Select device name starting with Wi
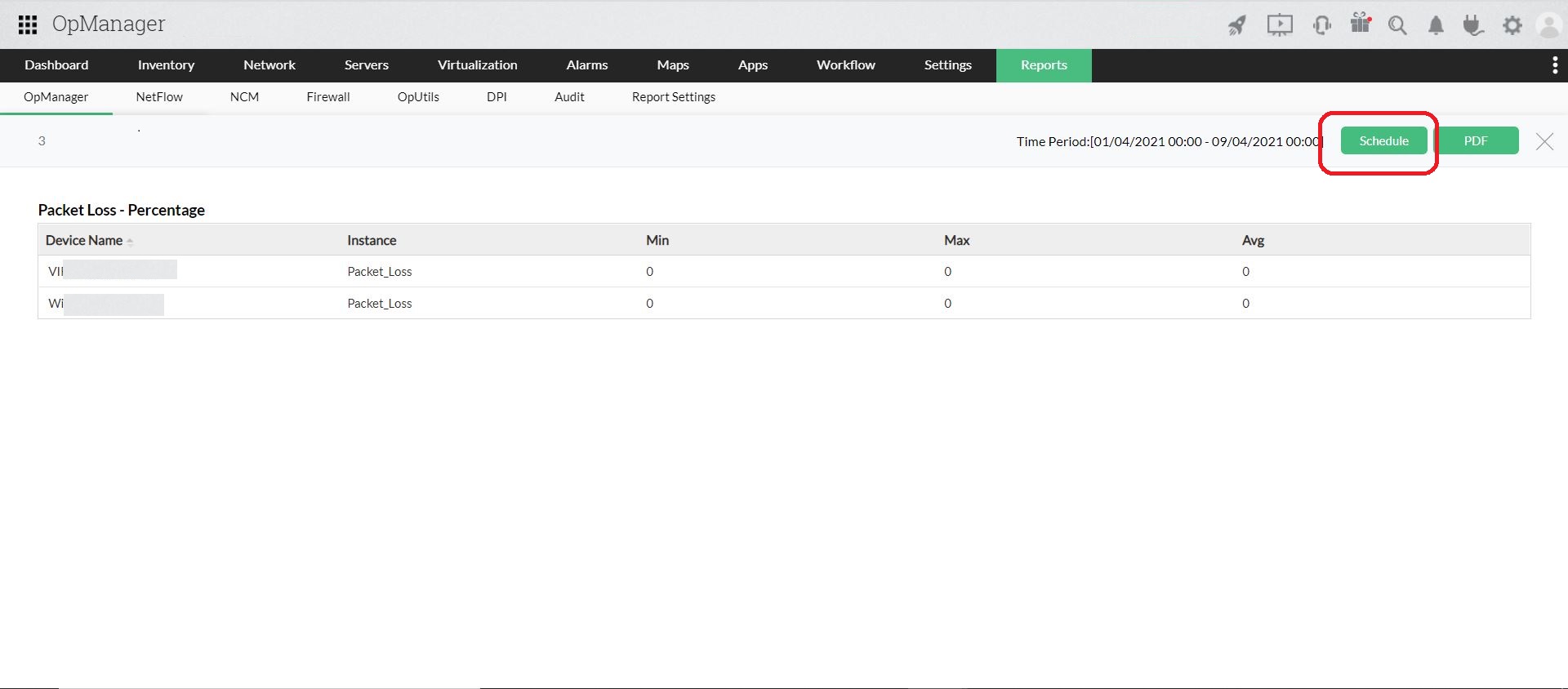 click(x=106, y=304)
